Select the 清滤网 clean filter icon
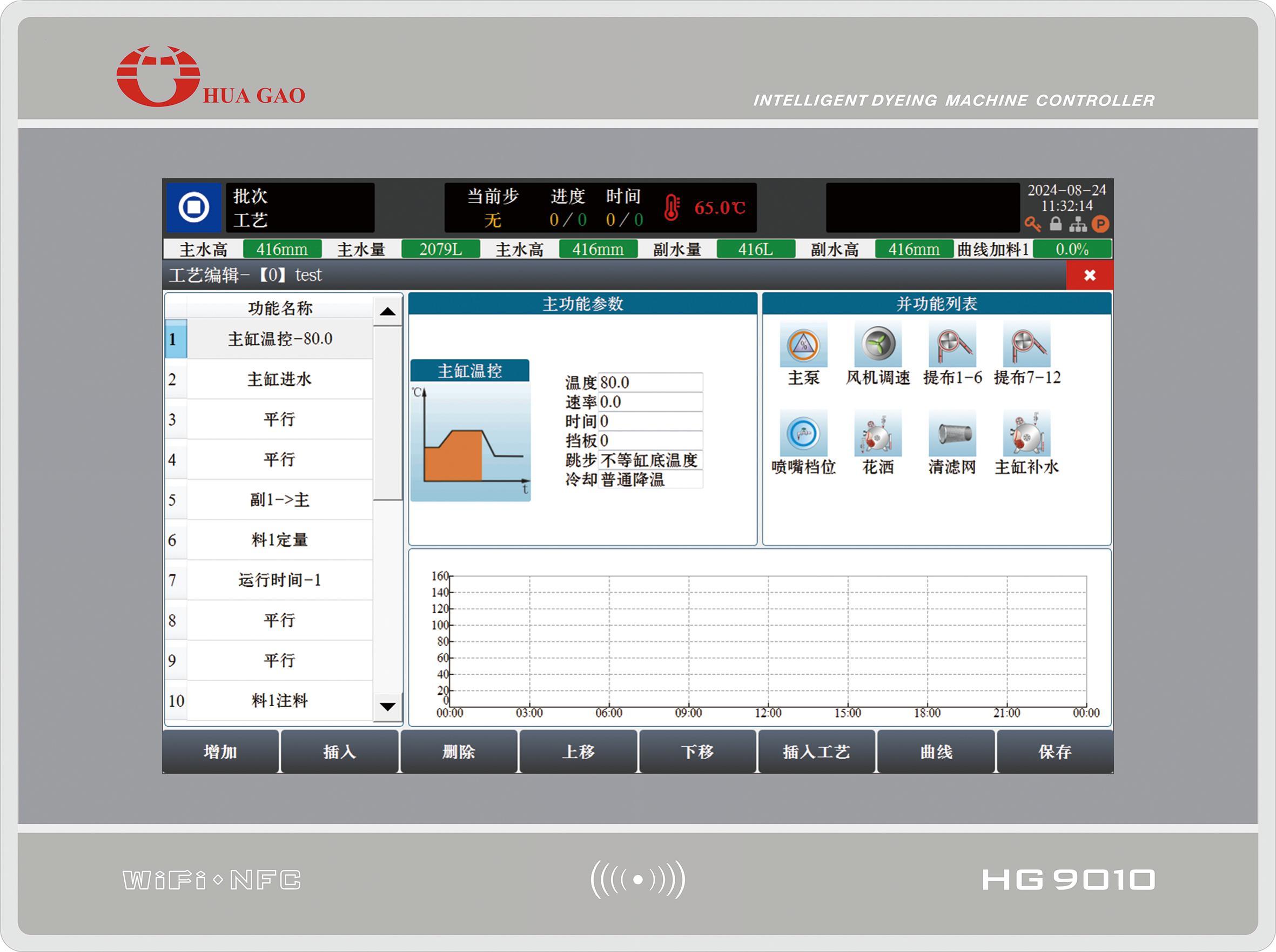1276x952 pixels. [952, 433]
